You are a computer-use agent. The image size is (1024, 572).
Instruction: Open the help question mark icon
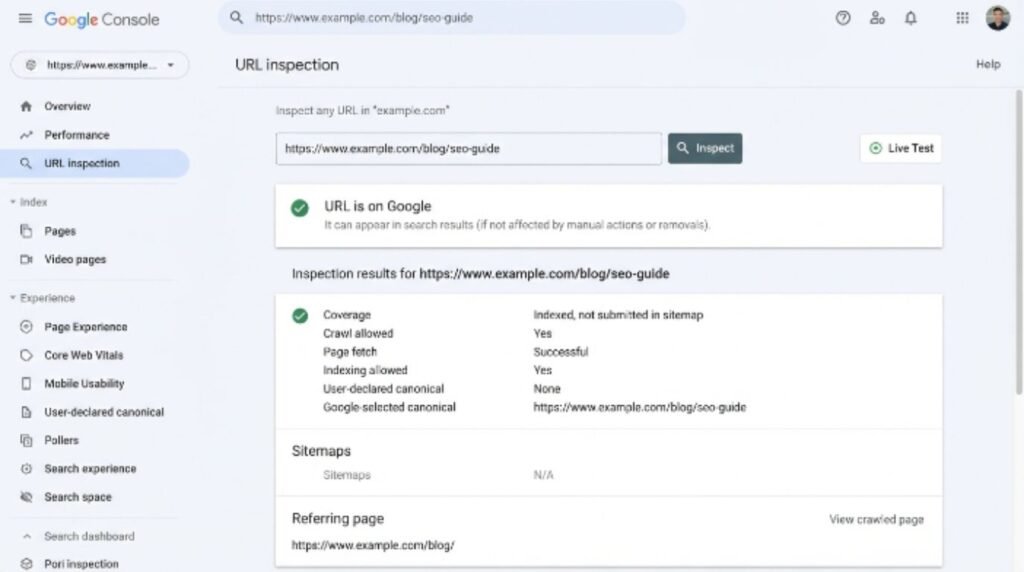click(x=842, y=18)
